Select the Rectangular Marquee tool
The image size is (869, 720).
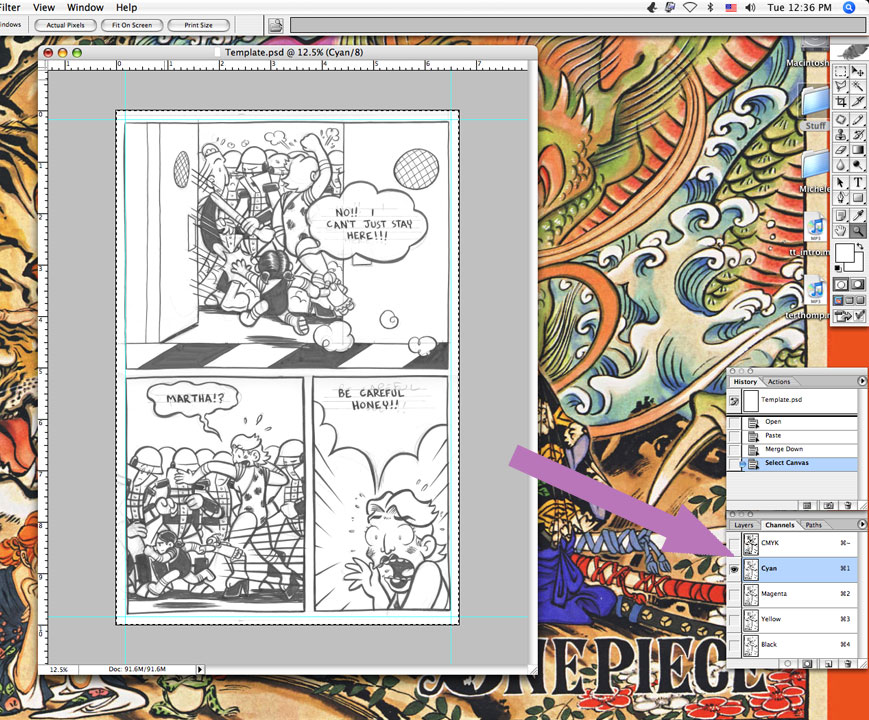841,72
